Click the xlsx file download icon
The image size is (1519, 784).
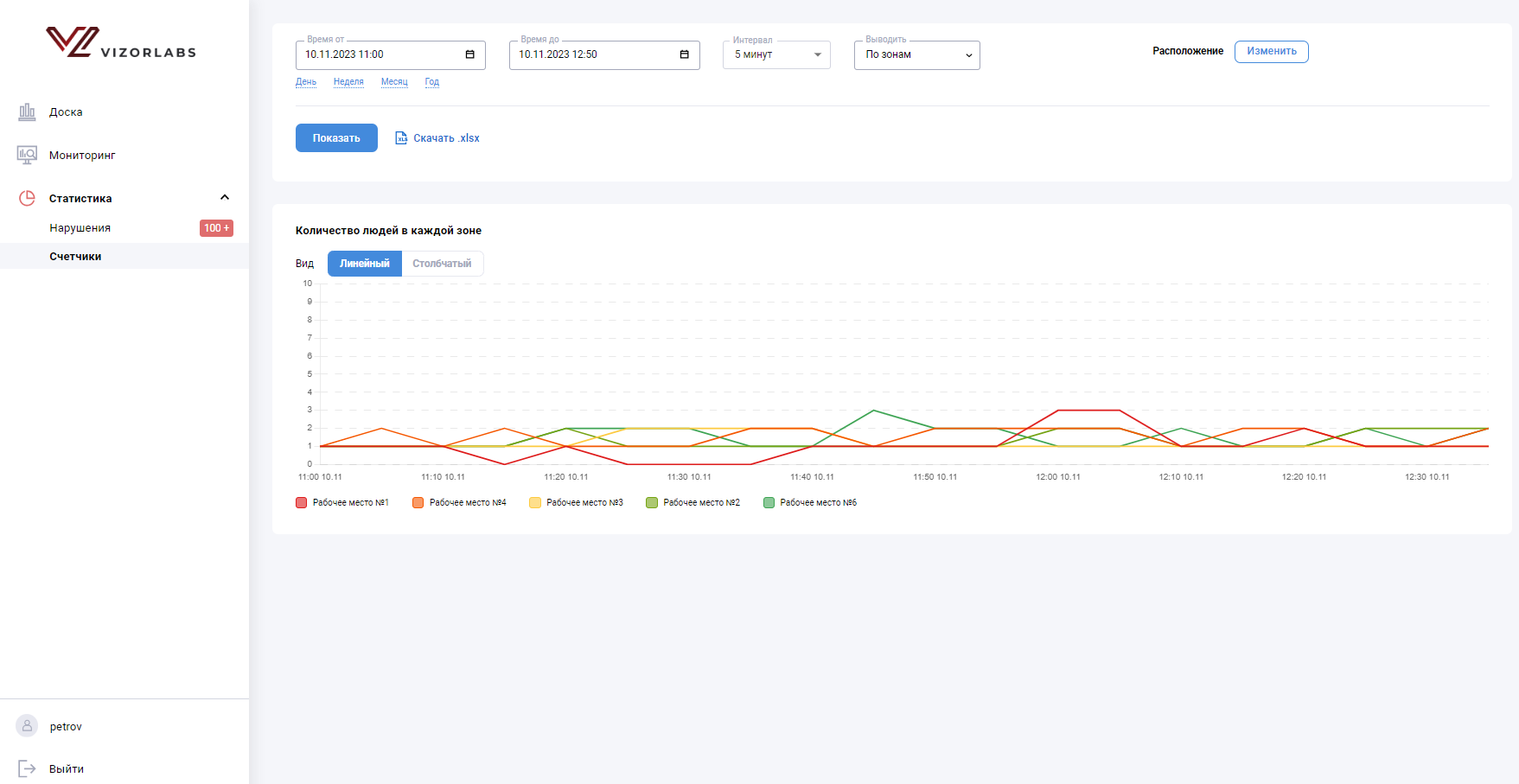pyautogui.click(x=401, y=138)
